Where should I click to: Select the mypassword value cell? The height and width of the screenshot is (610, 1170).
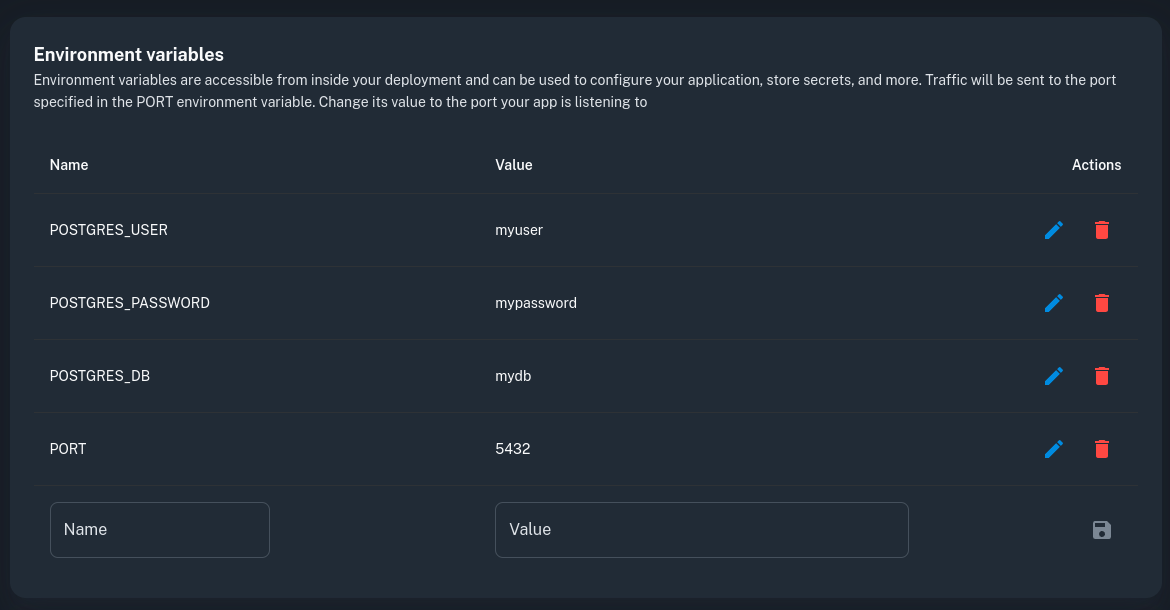click(536, 303)
